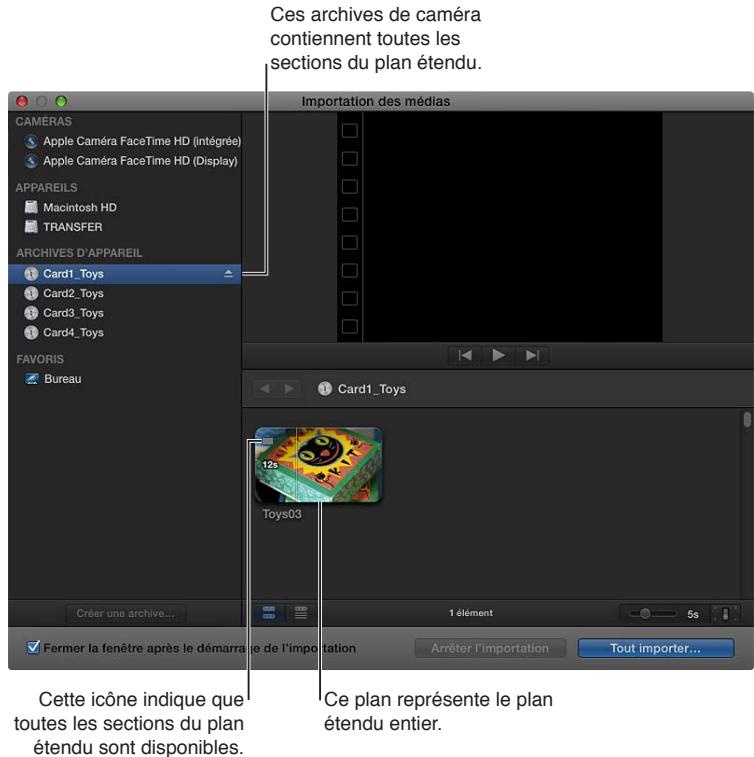The image size is (754, 757).
Task: Click the Card3_Toys archive icon
Action: [31, 313]
